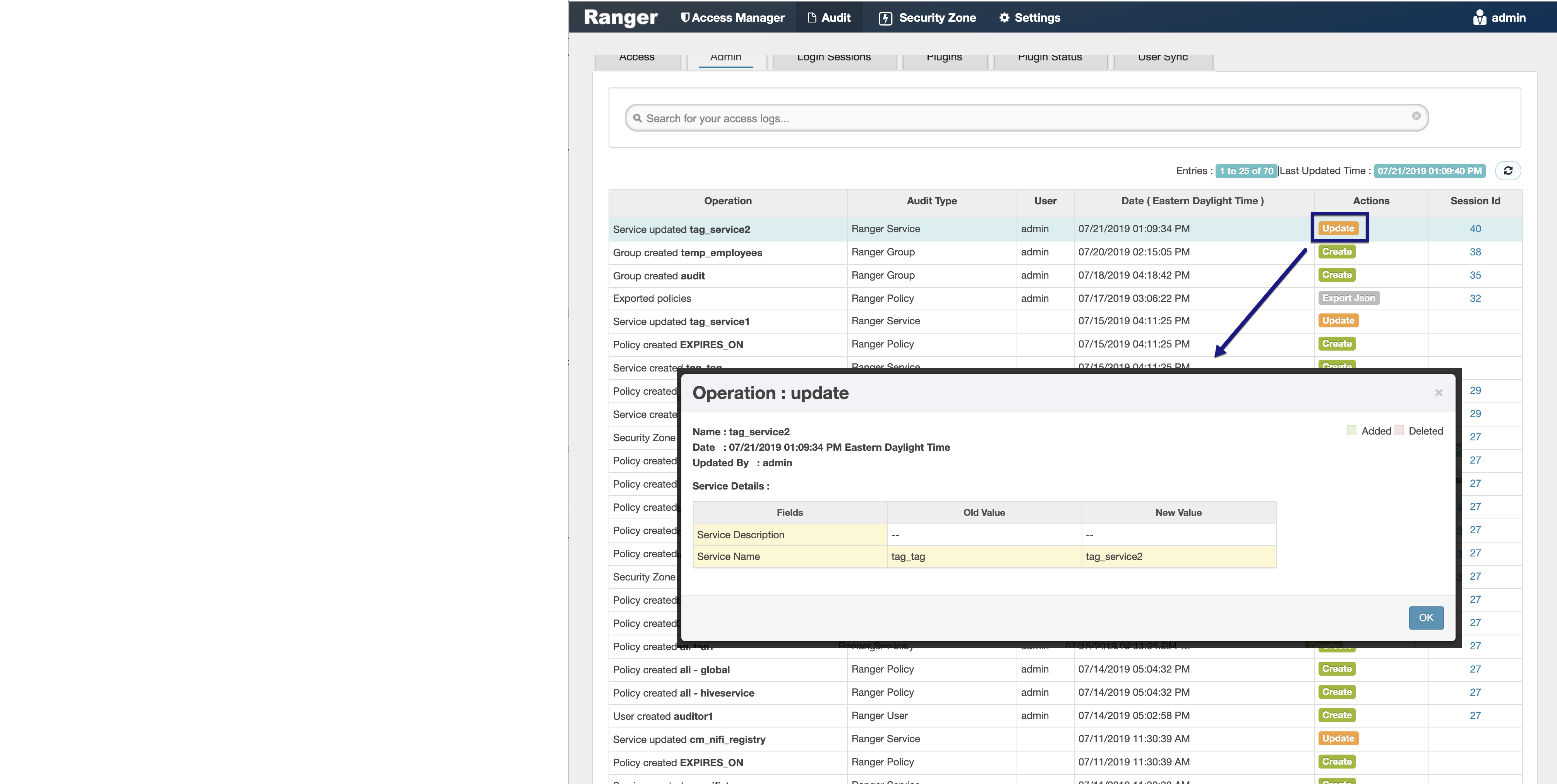Image resolution: width=1557 pixels, height=784 pixels.
Task: Switch to the Login Sessions tab
Action: coord(833,57)
